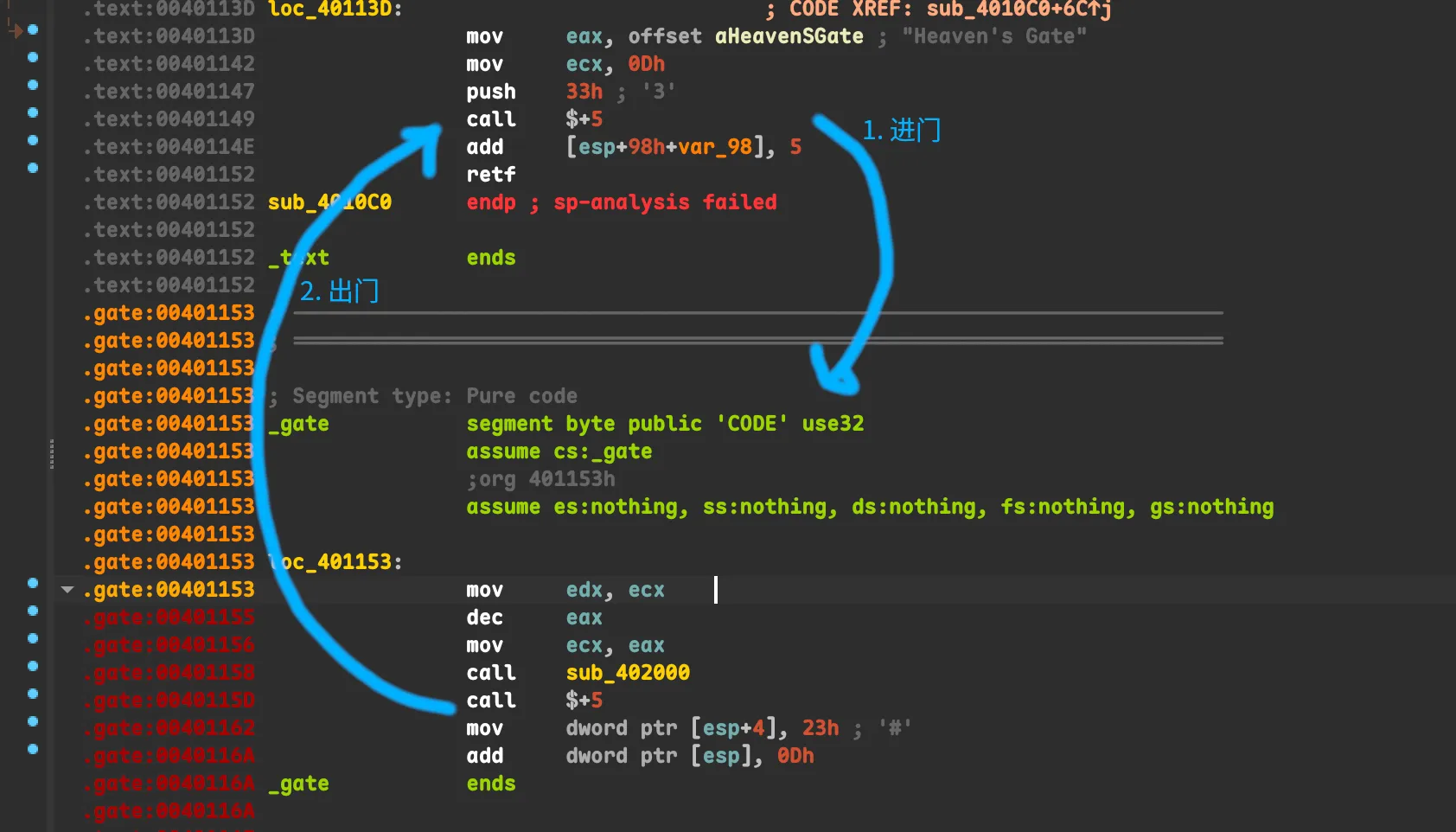This screenshot has height=832, width=1456.
Task: Click gutter dot beside add [esp+98h+var_98], 5
Action: pos(33,140)
